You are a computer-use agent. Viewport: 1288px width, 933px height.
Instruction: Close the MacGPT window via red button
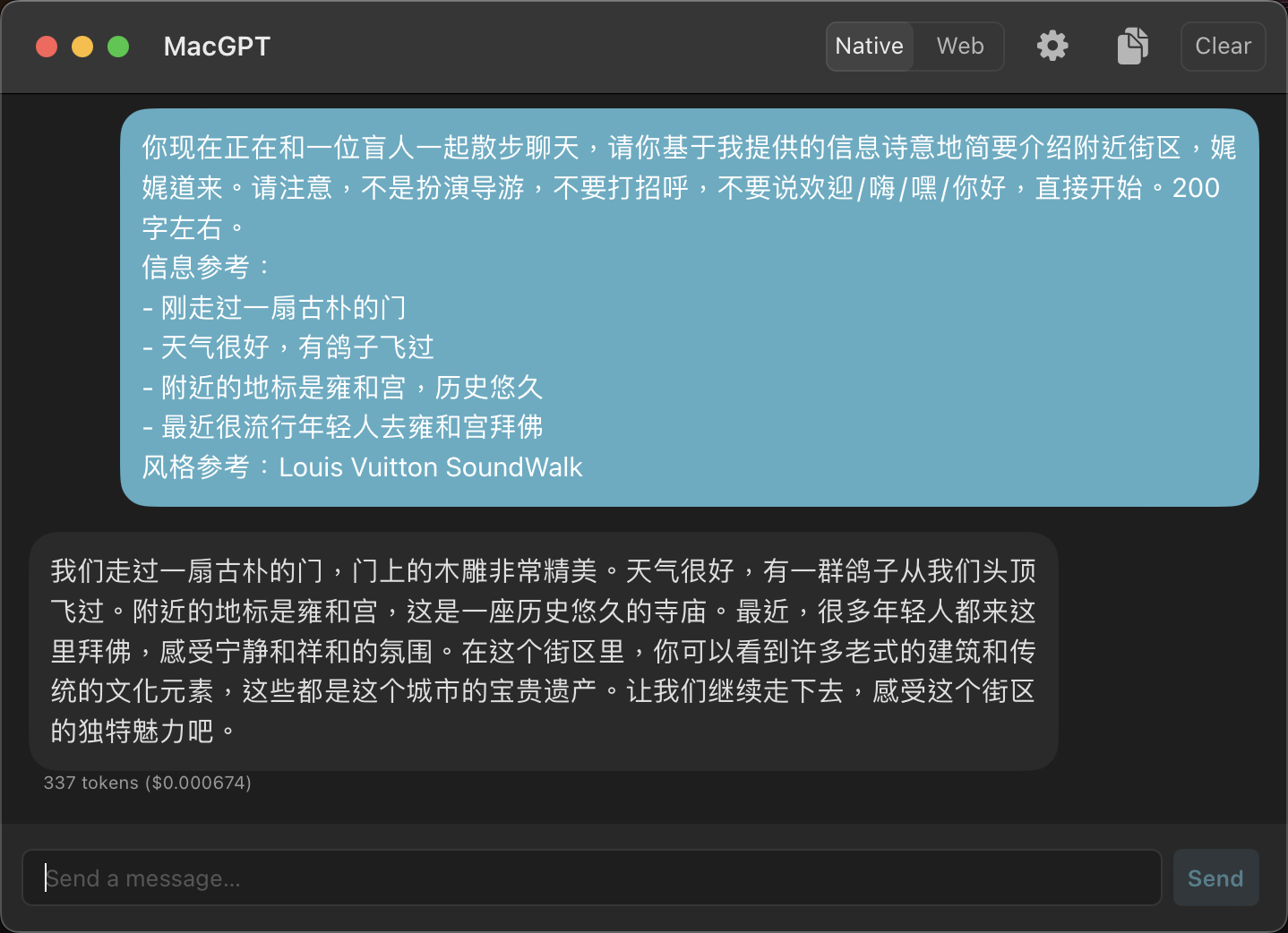coord(47,47)
